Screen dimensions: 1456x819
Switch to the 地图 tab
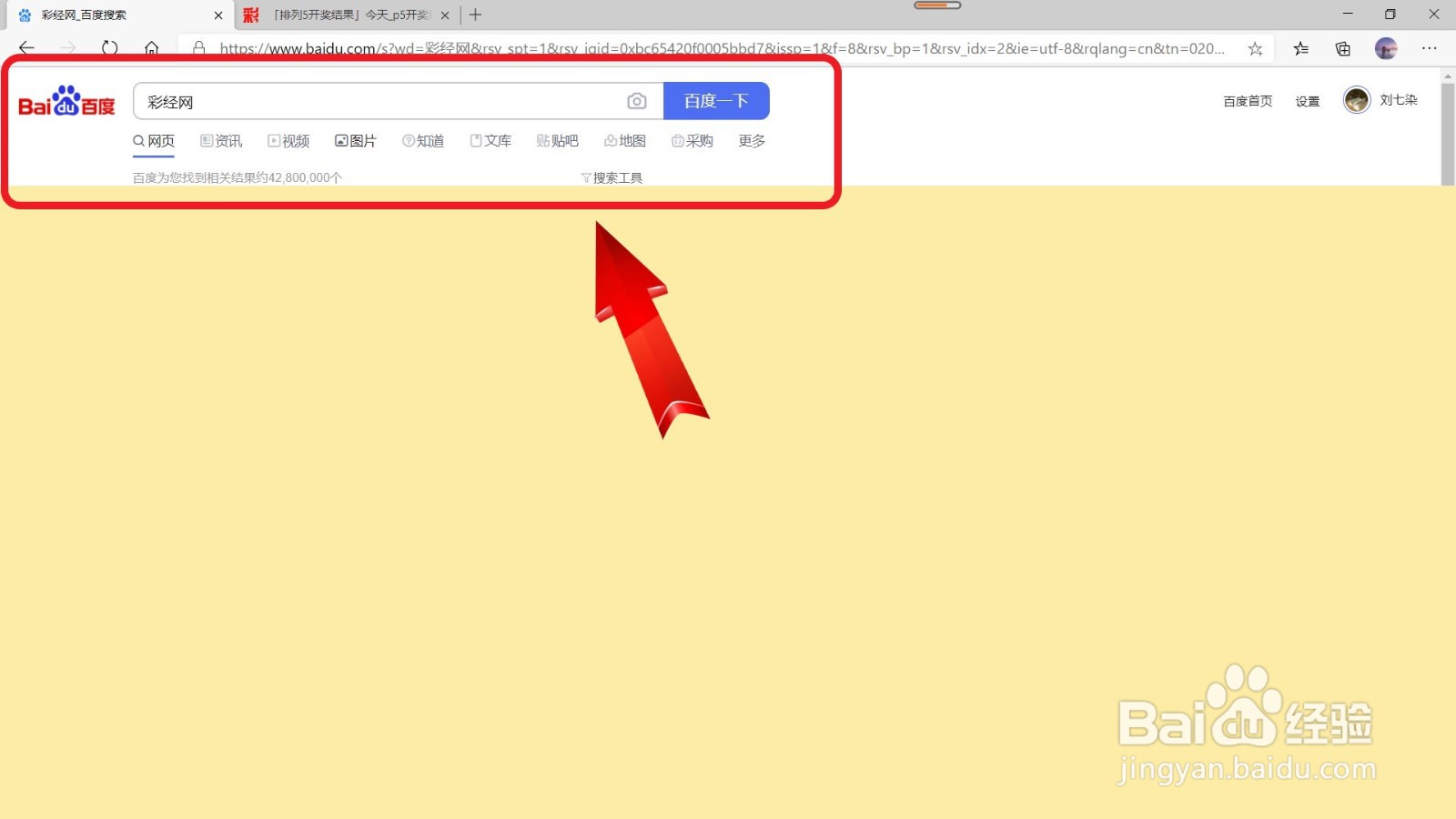point(625,141)
